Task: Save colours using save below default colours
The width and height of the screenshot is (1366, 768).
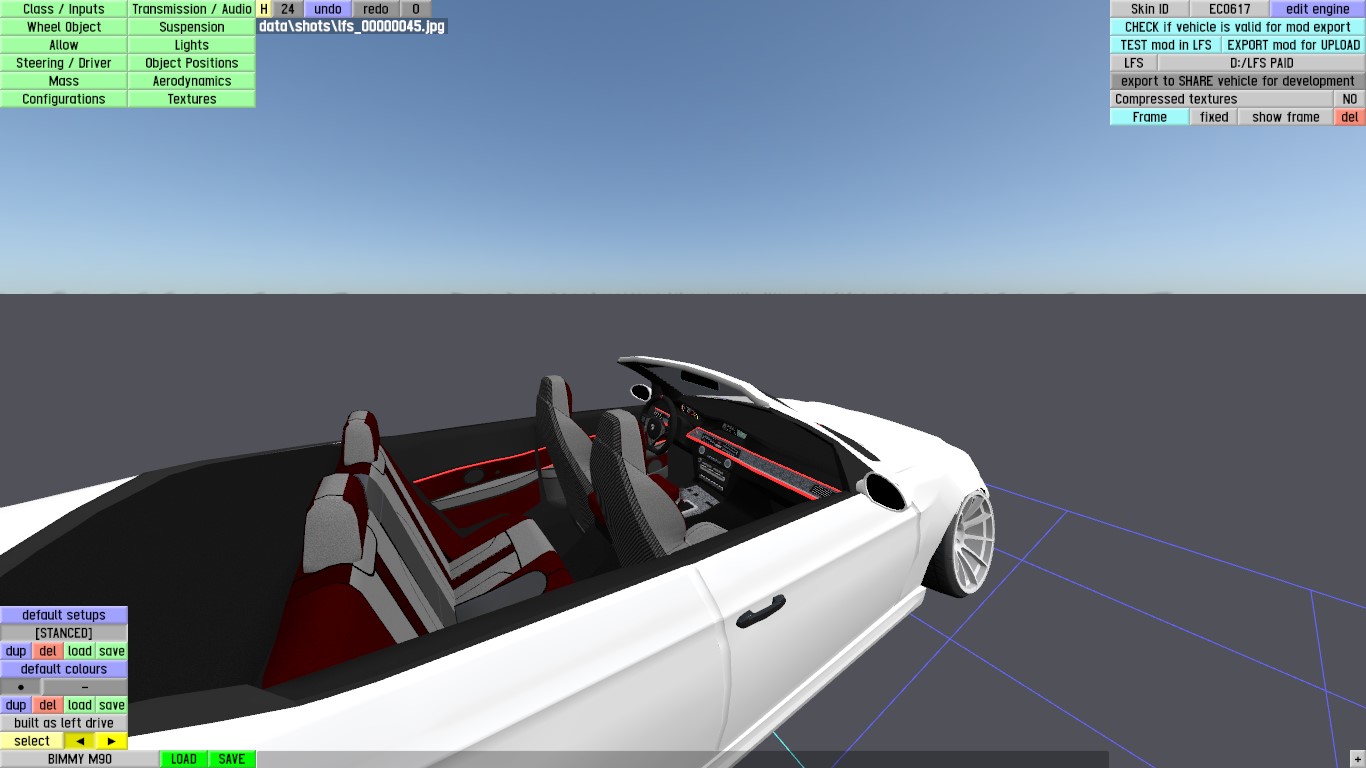Action: (x=112, y=705)
